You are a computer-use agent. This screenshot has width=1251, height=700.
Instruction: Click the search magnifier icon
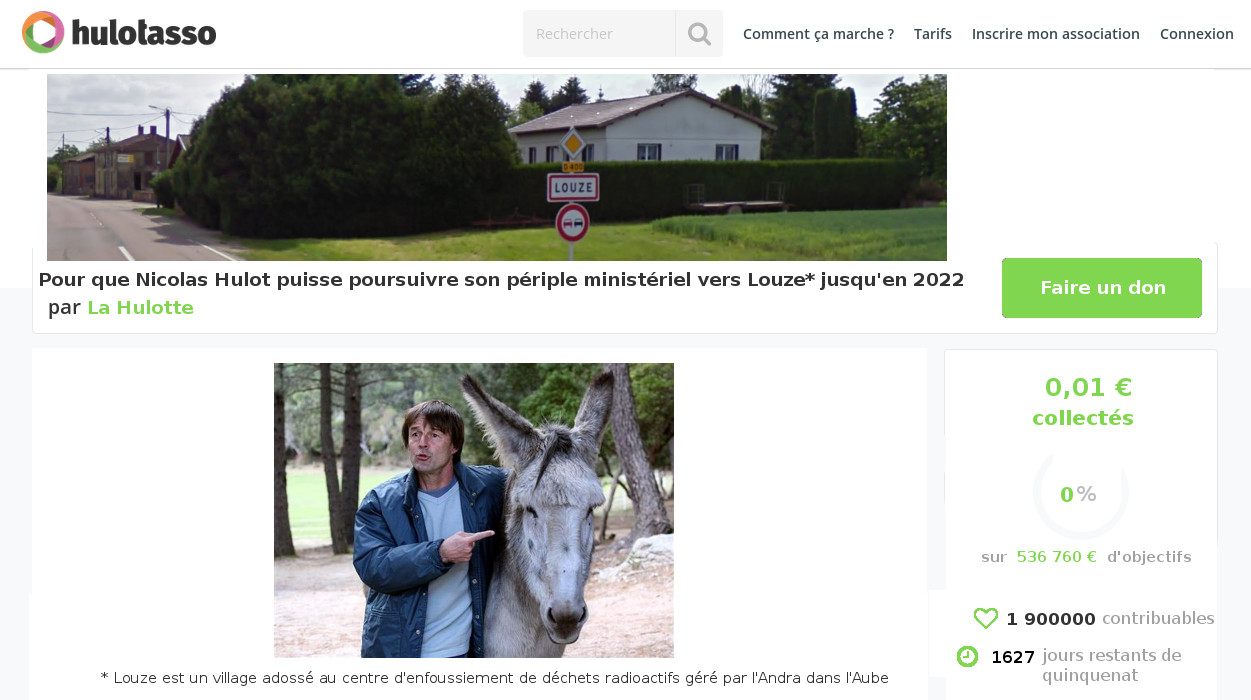[699, 34]
